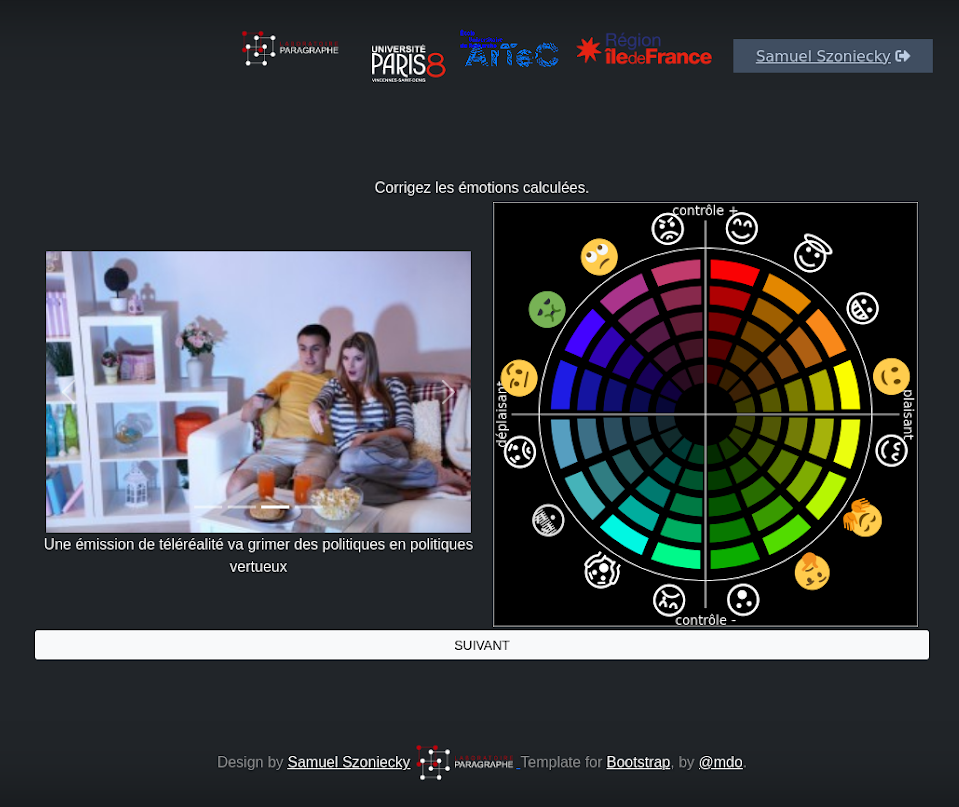Click the yellow worried face near déplaisant

pyautogui.click(x=519, y=378)
